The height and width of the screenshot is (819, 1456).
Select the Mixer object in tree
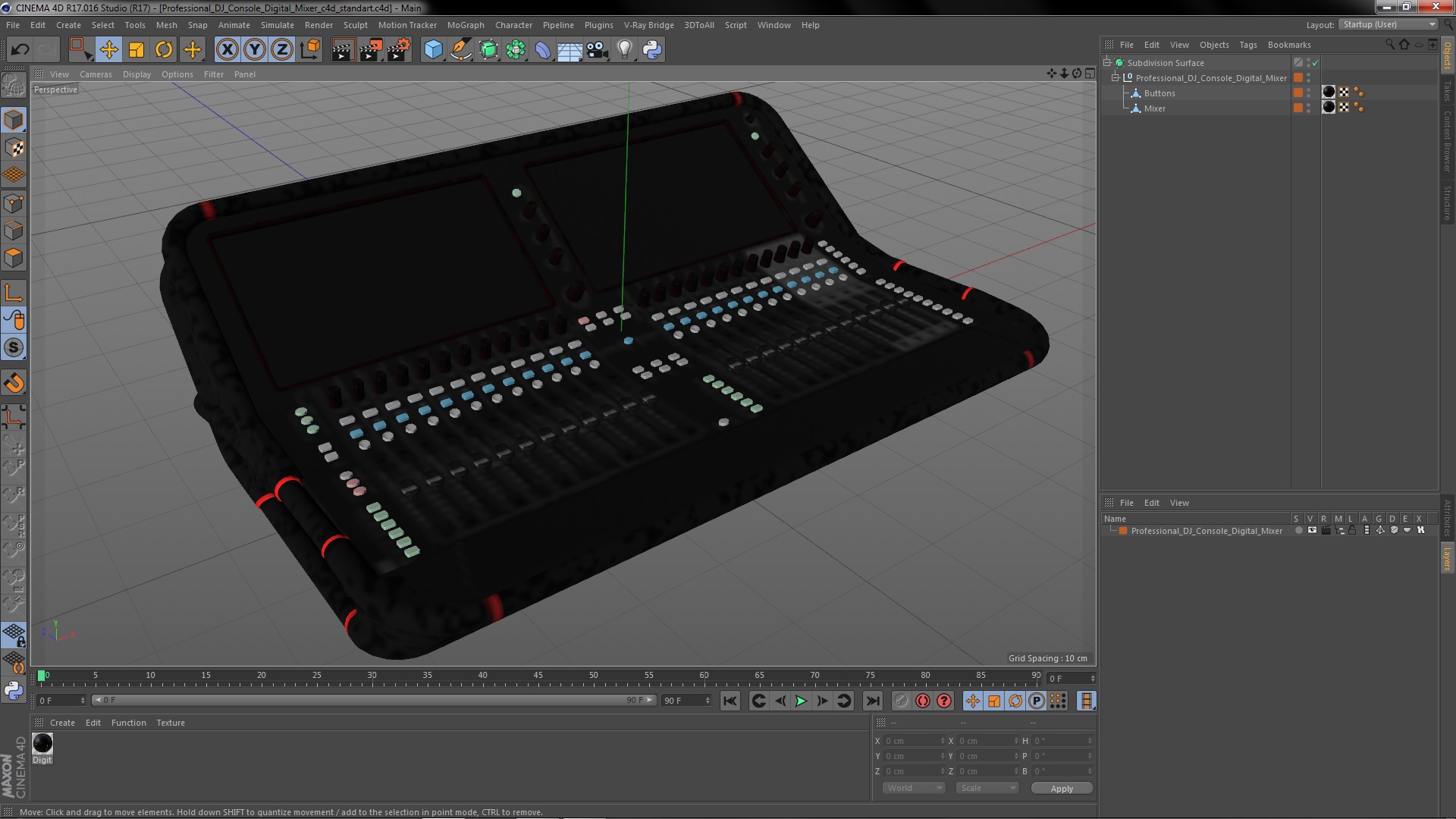tap(1155, 108)
